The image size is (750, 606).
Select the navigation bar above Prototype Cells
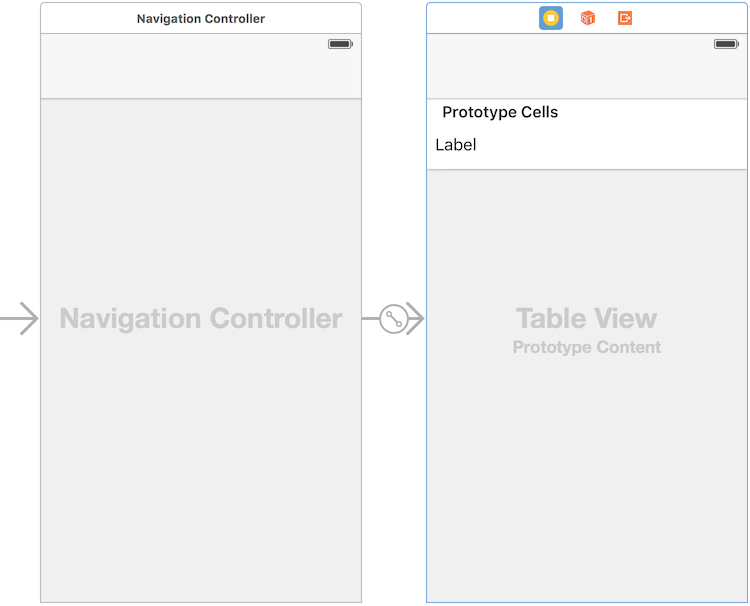point(587,66)
